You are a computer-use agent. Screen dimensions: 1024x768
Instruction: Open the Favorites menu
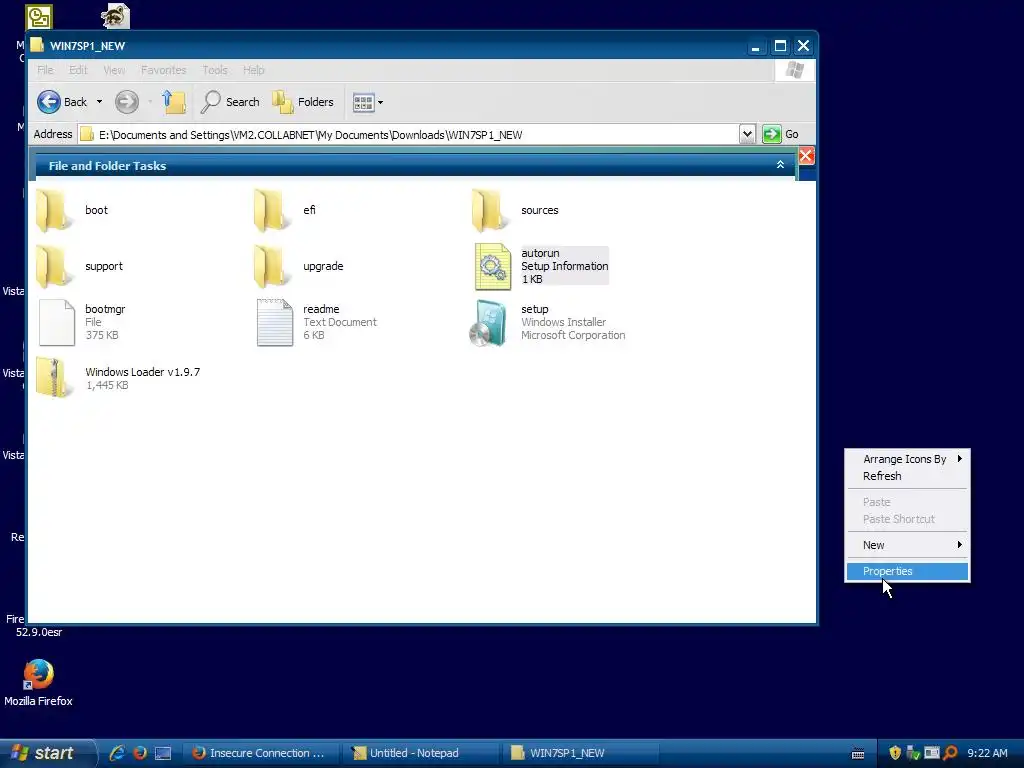click(x=163, y=70)
